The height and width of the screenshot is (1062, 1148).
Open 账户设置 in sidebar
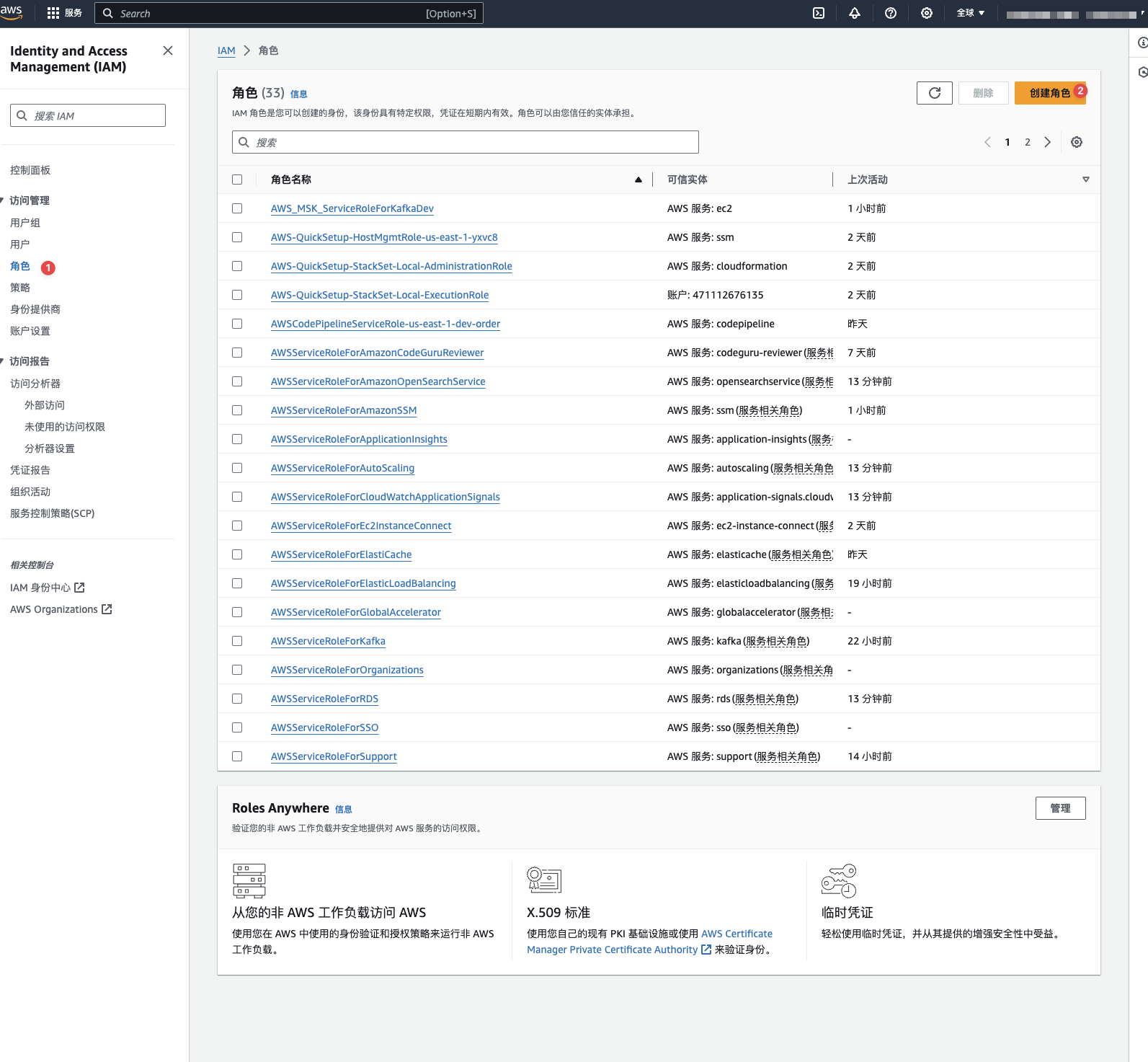pyautogui.click(x=30, y=331)
